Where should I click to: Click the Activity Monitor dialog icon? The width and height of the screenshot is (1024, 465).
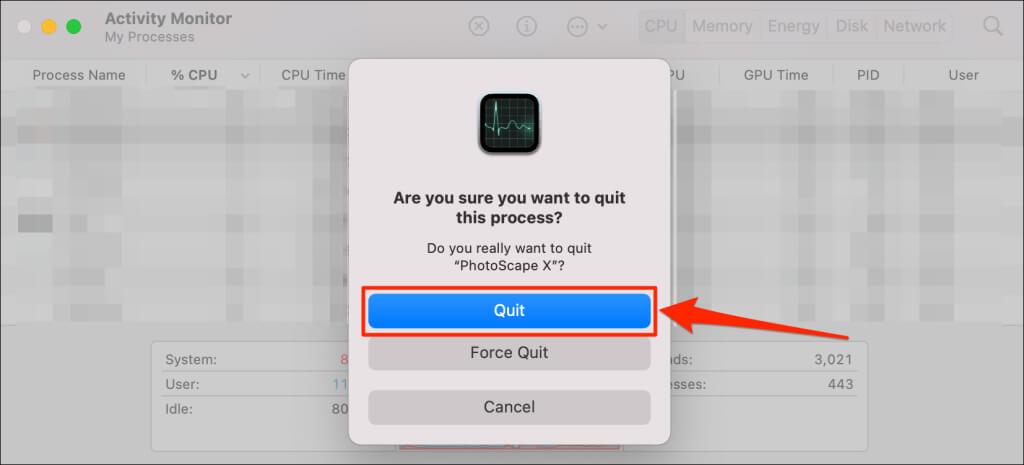click(509, 123)
